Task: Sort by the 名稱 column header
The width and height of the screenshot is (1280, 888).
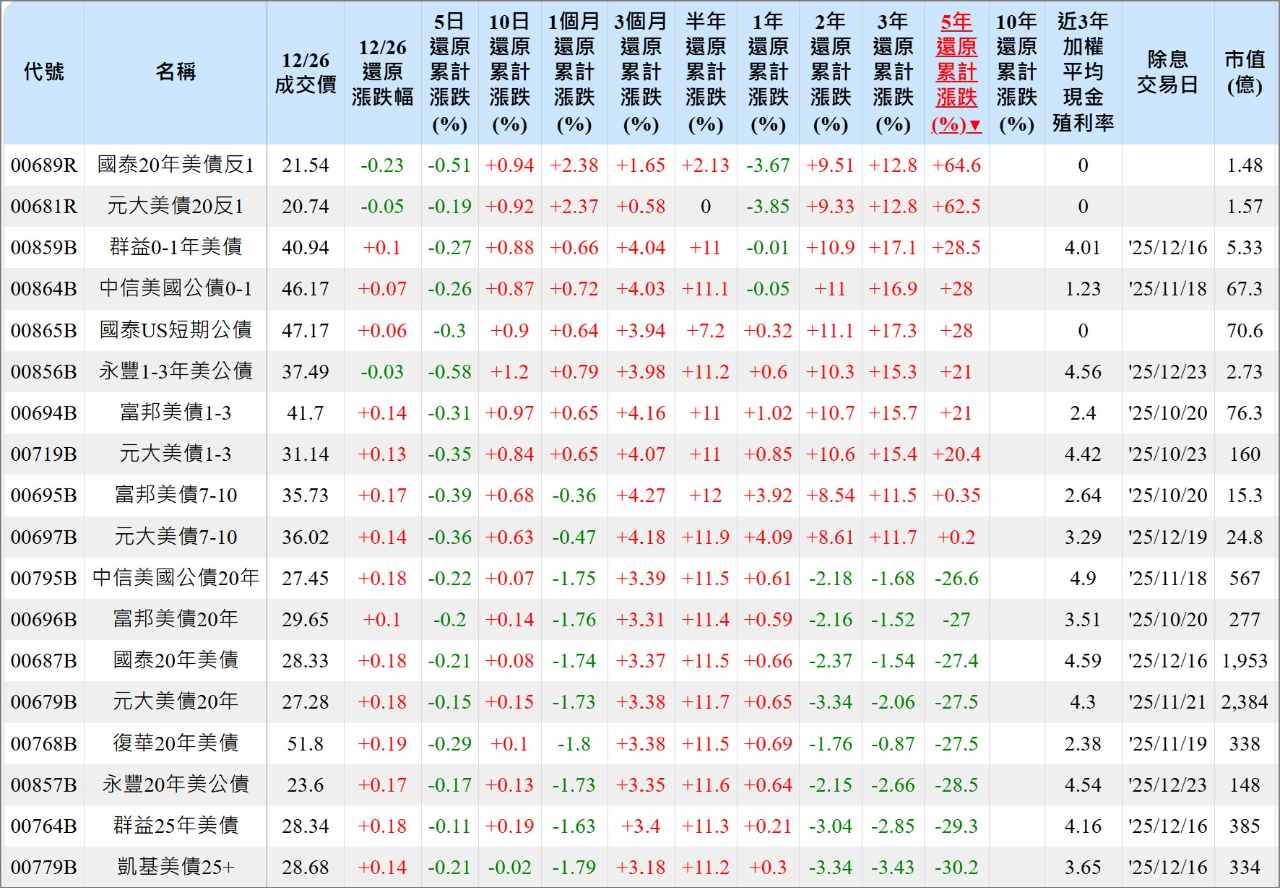Action: [175, 72]
